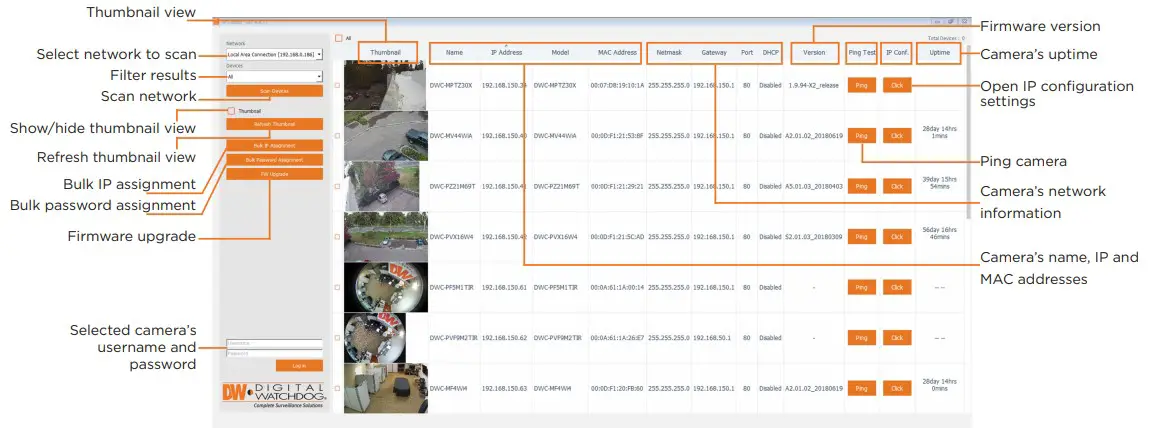The height and width of the screenshot is (428, 1150).
Task: Click the Gateway column header
Action: pyautogui.click(x=714, y=53)
